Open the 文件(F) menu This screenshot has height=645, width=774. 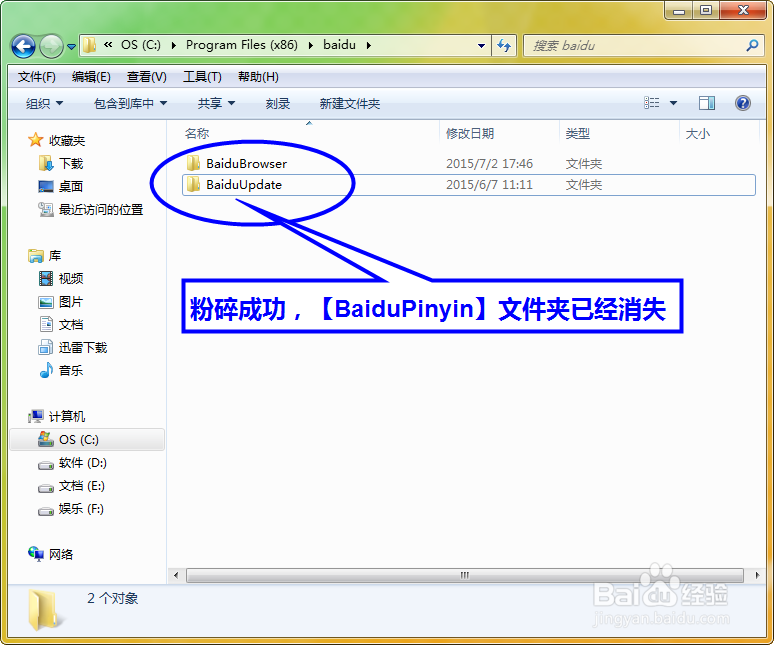click(x=37, y=77)
